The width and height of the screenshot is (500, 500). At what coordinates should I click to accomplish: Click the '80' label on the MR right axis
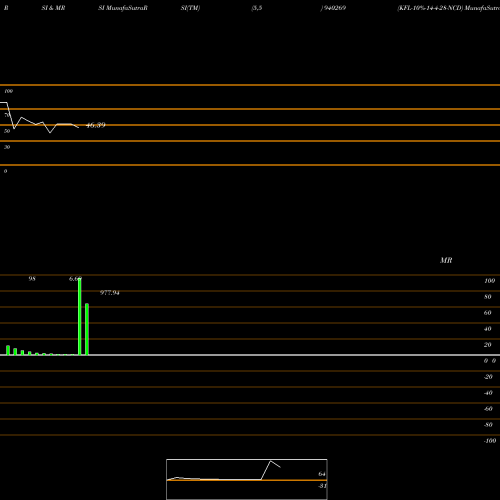tap(488, 297)
